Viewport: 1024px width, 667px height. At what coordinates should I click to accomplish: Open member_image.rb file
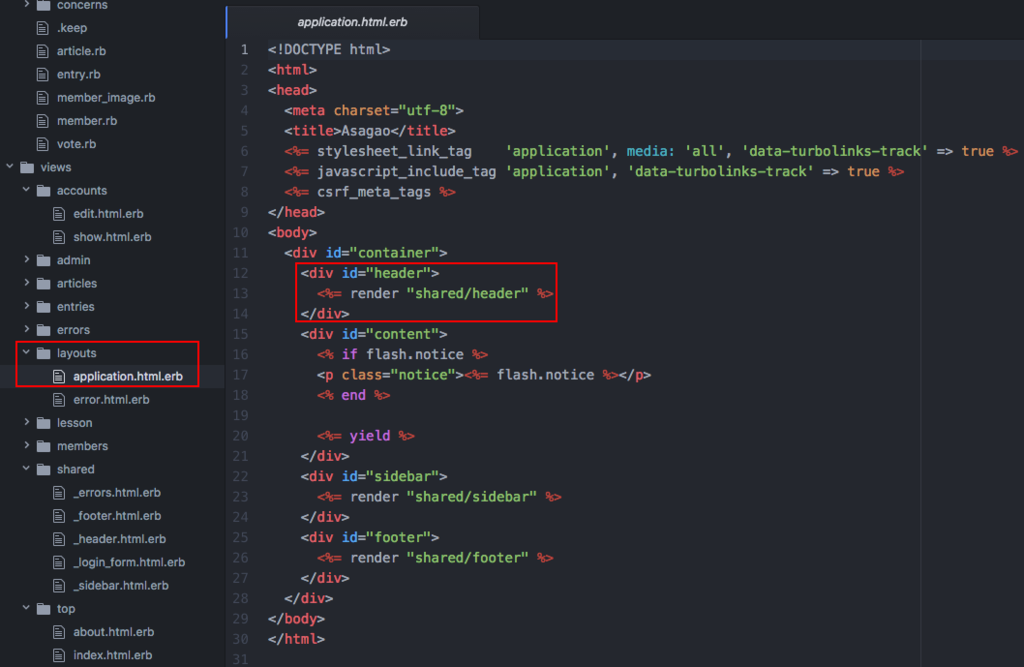(x=106, y=97)
